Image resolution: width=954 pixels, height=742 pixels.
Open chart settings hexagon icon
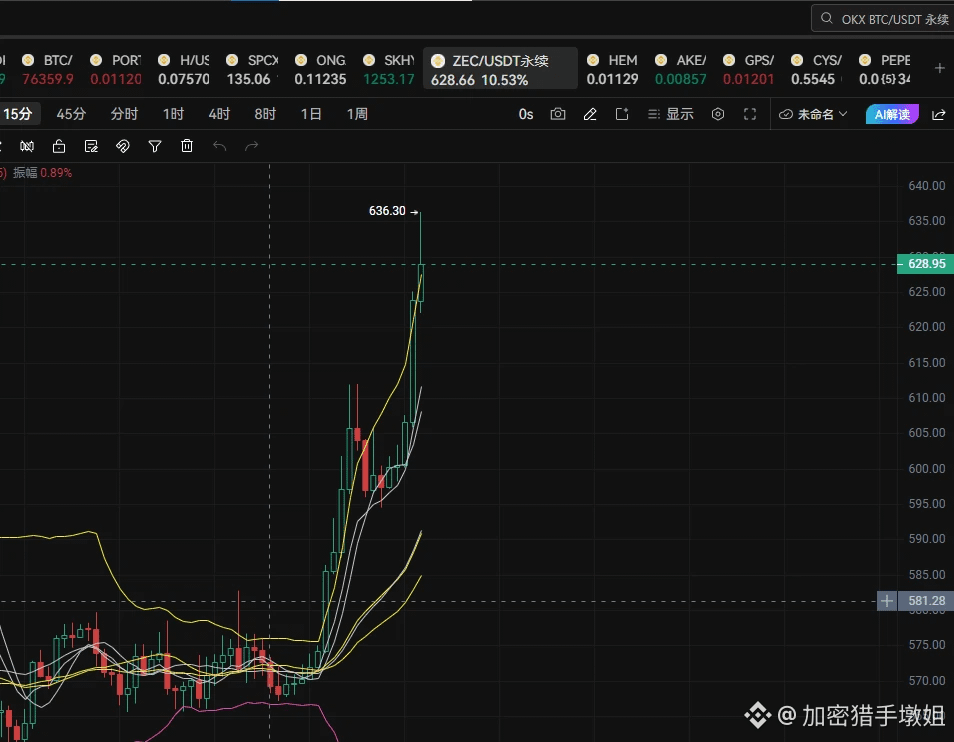[718, 114]
